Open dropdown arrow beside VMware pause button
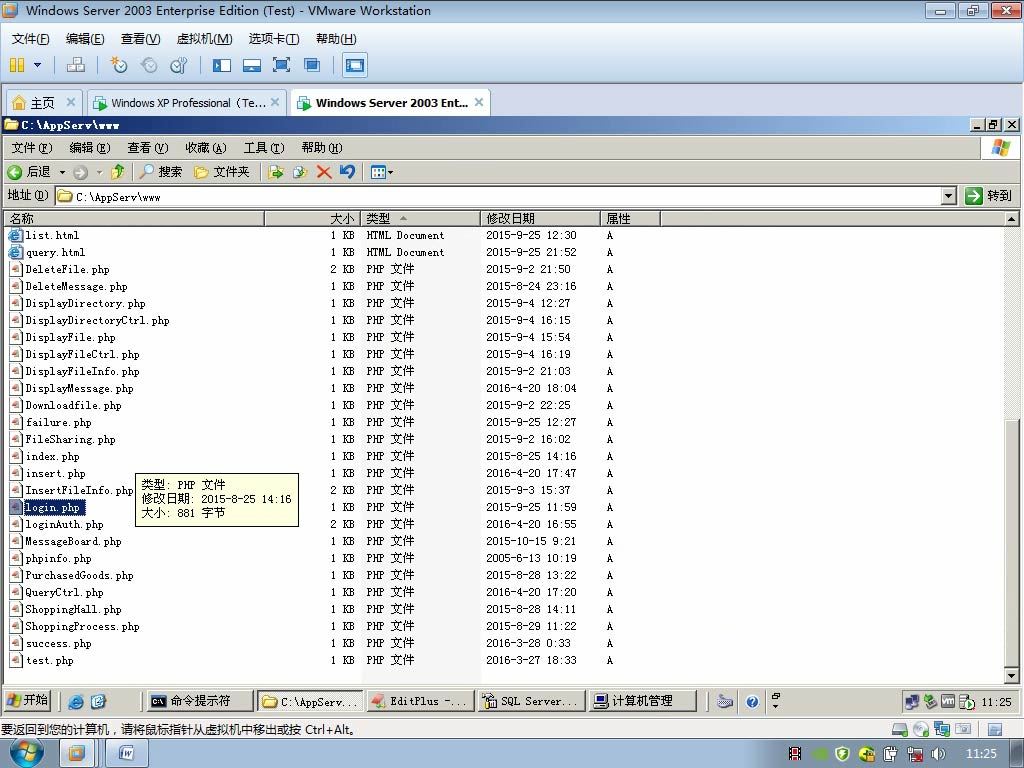Image resolution: width=1024 pixels, height=768 pixels. pos(37,65)
